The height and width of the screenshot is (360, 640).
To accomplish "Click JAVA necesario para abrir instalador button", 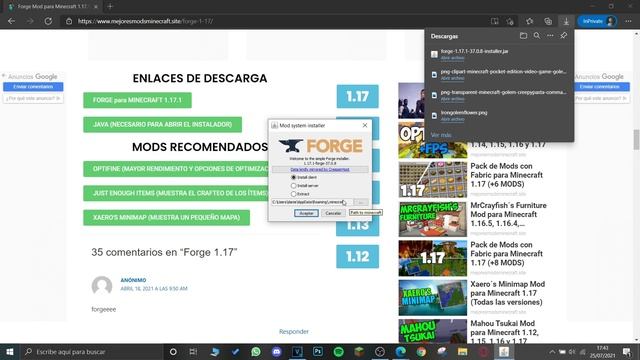I will point(162,124).
